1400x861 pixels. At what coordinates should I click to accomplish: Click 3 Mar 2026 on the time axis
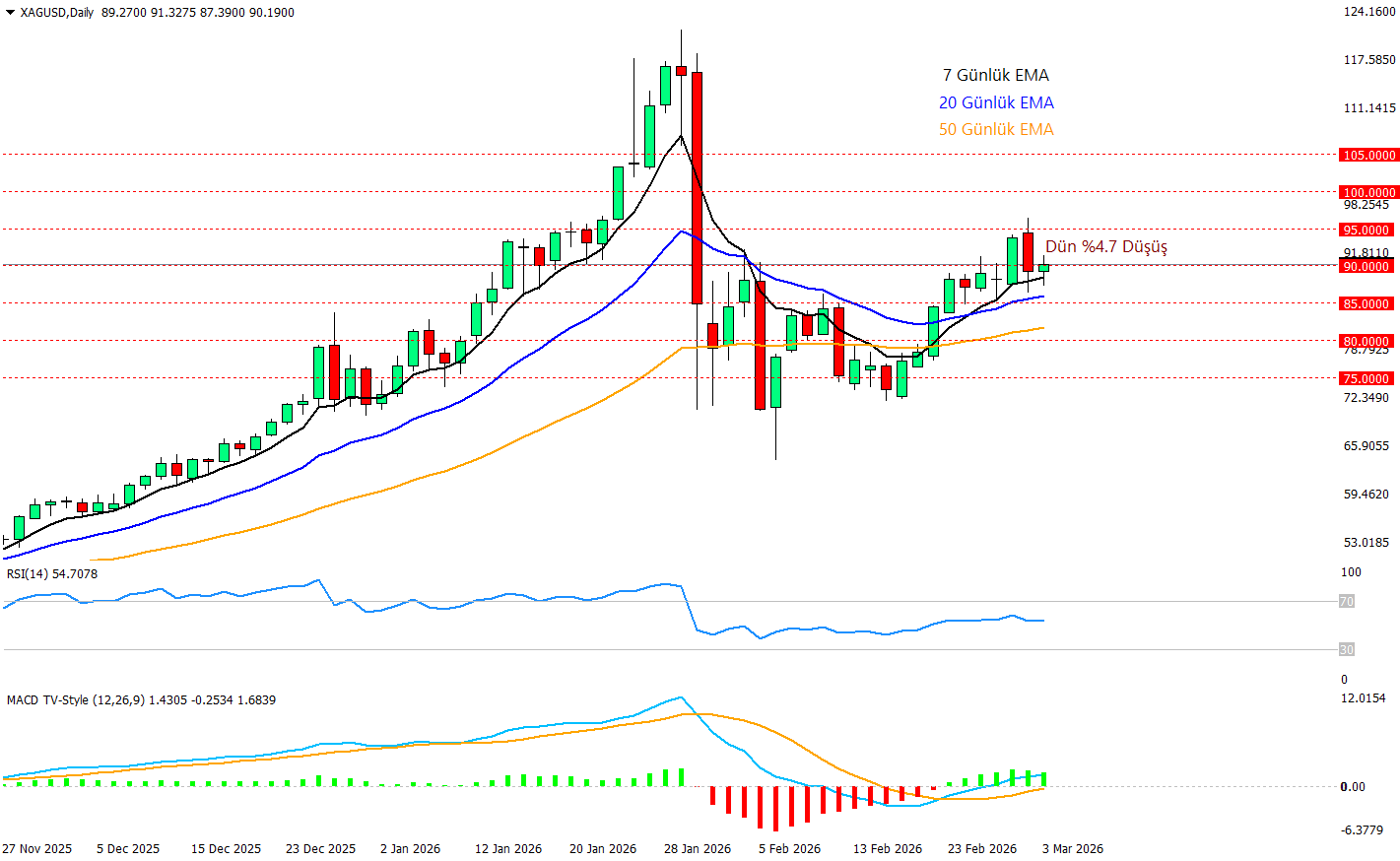[x=1073, y=849]
